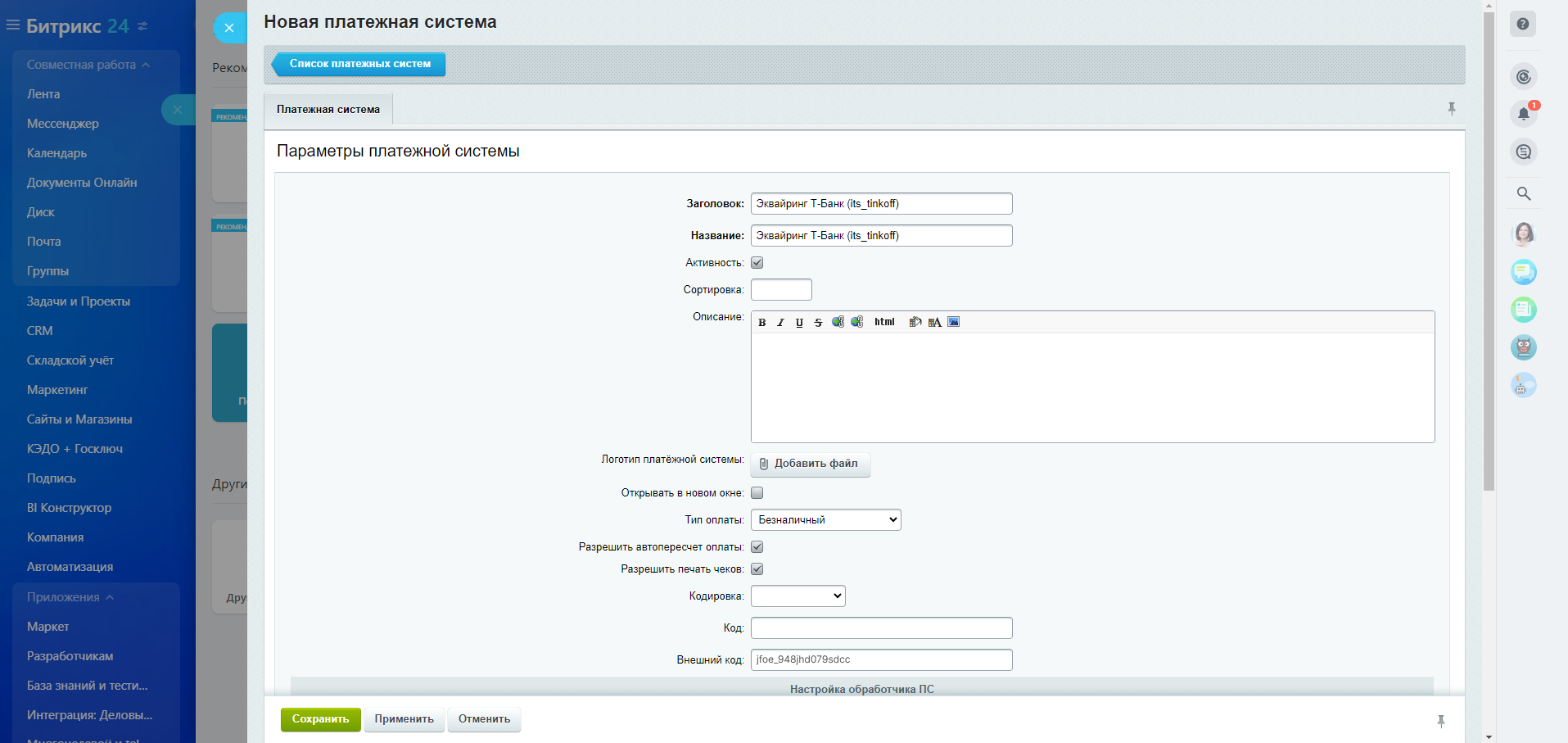Click into the Сортировка input field
The image size is (1568, 743).
pyautogui.click(x=781, y=290)
